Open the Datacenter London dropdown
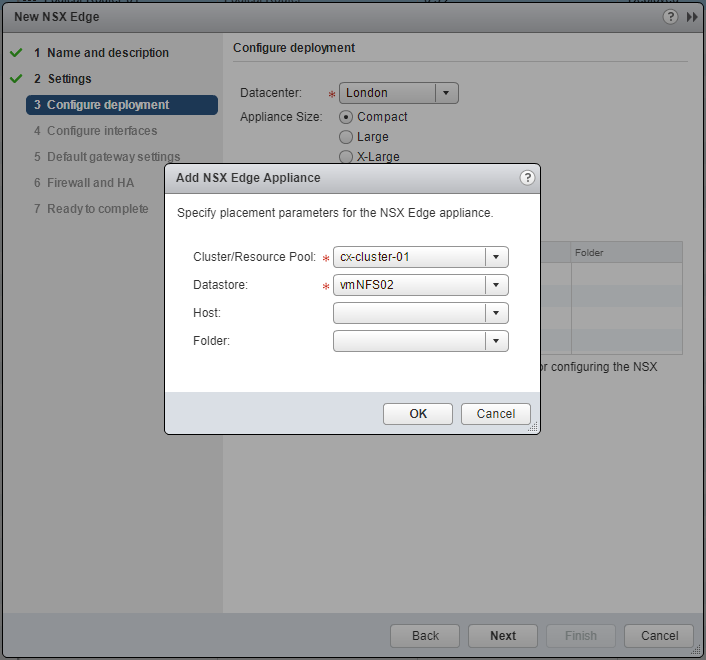Viewport: 706px width, 660px height. [447, 93]
